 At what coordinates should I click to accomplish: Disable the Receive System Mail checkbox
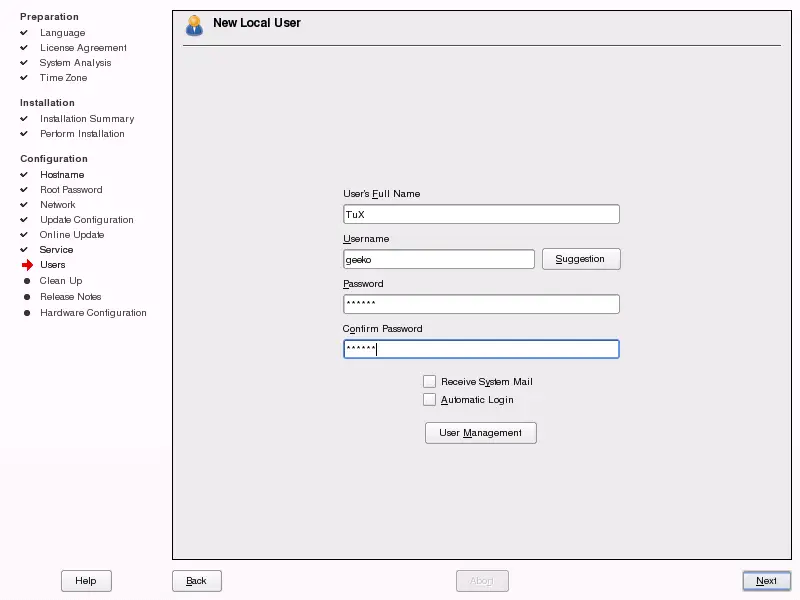pyautogui.click(x=430, y=381)
